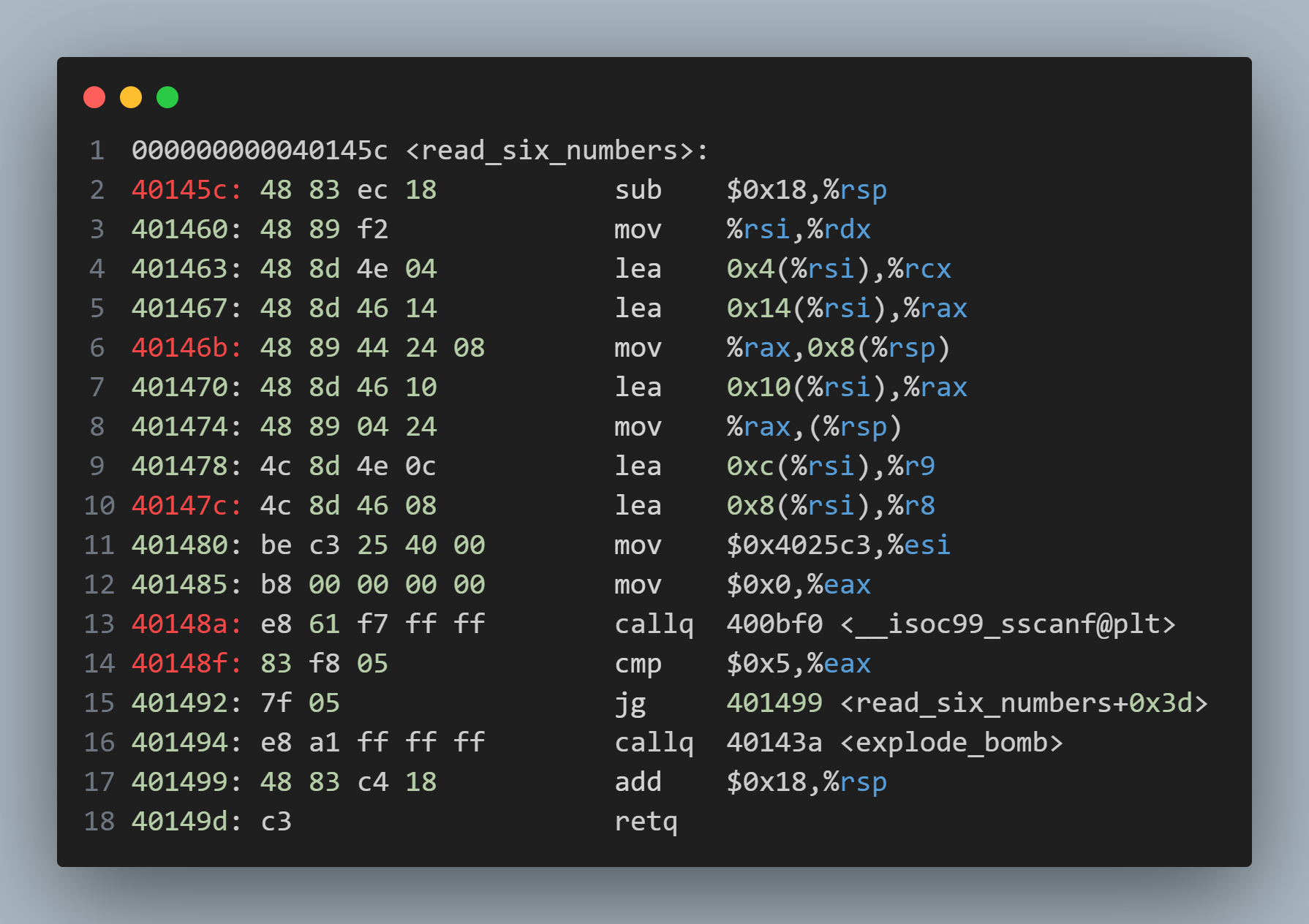The image size is (1309, 924).
Task: Click hex bytes e8 a1 ff ff ff
Action: (372, 743)
